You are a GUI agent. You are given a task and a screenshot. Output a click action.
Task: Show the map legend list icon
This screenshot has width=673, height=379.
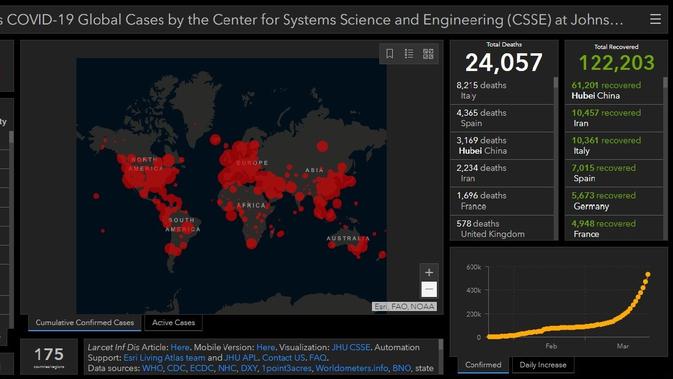click(x=409, y=54)
